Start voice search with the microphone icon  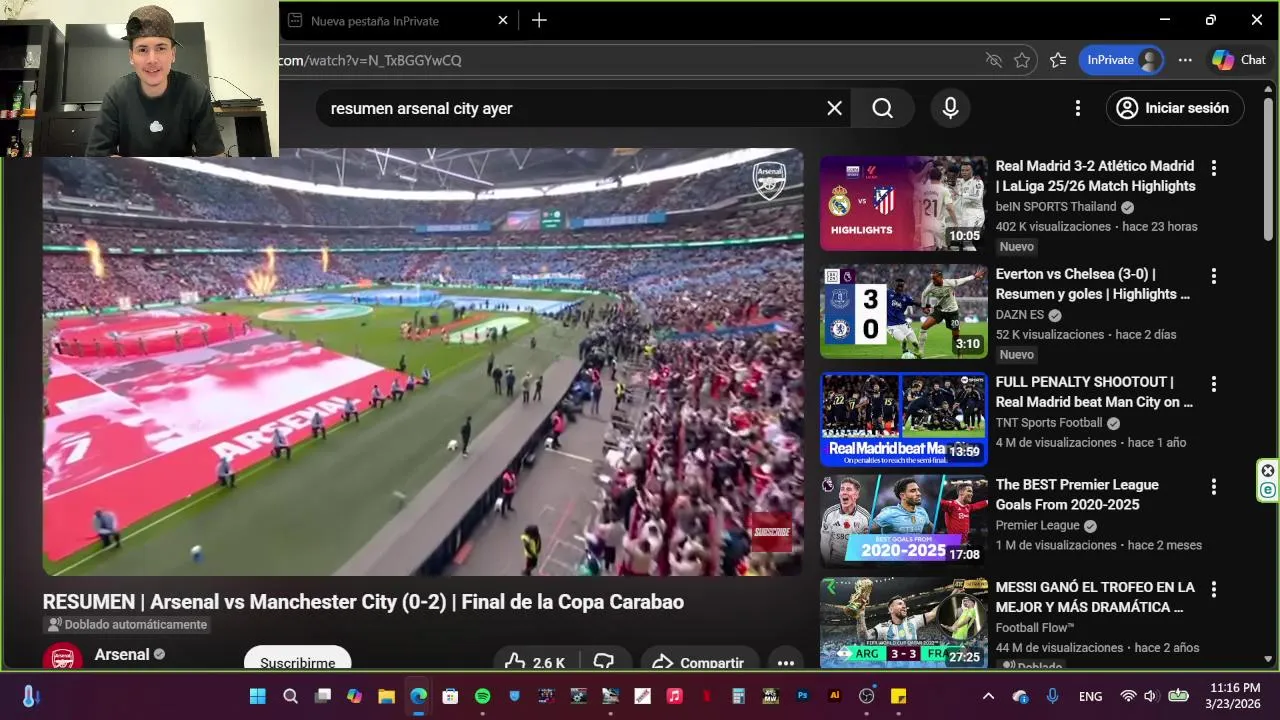click(950, 108)
